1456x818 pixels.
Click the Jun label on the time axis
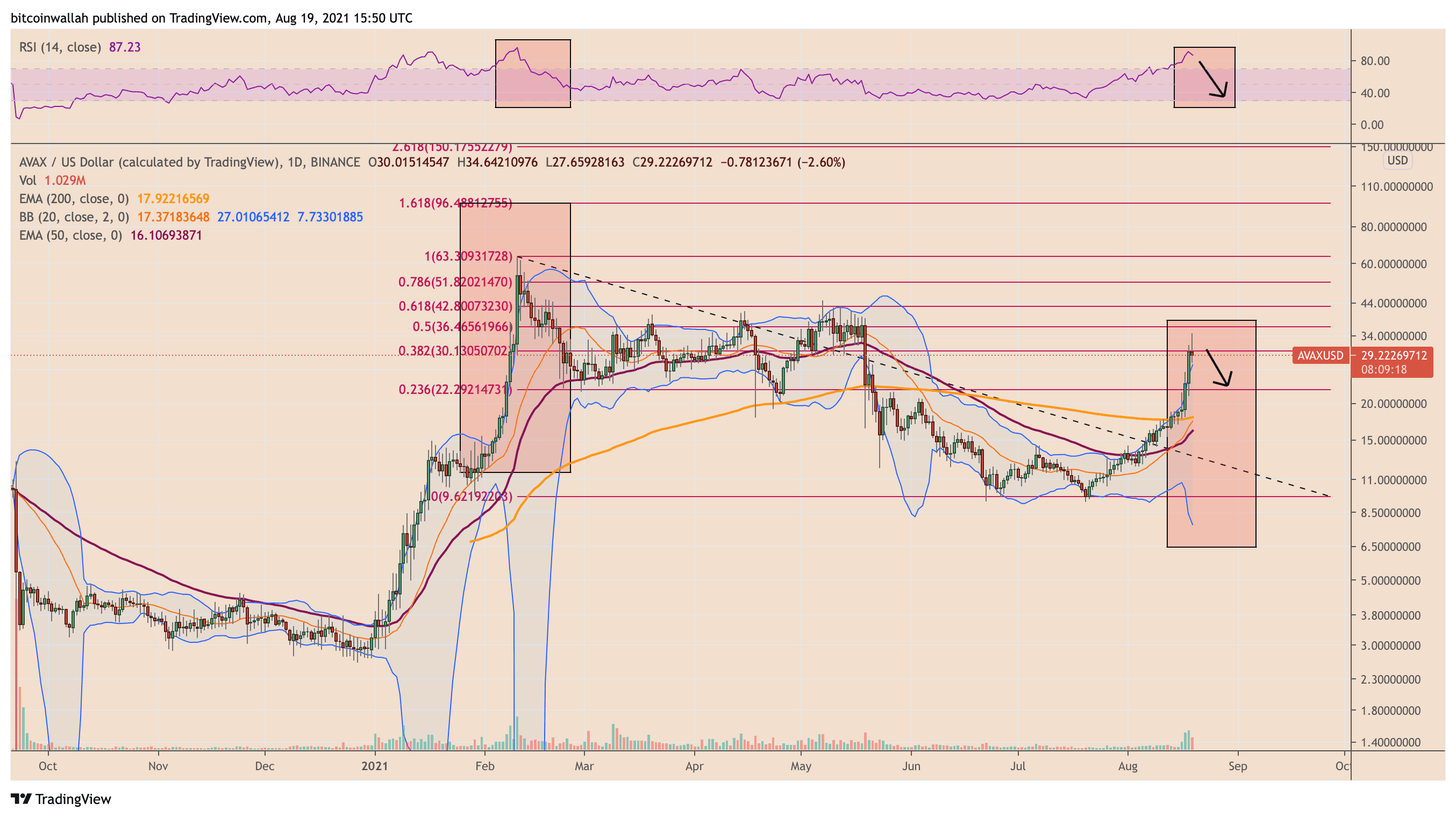911,766
